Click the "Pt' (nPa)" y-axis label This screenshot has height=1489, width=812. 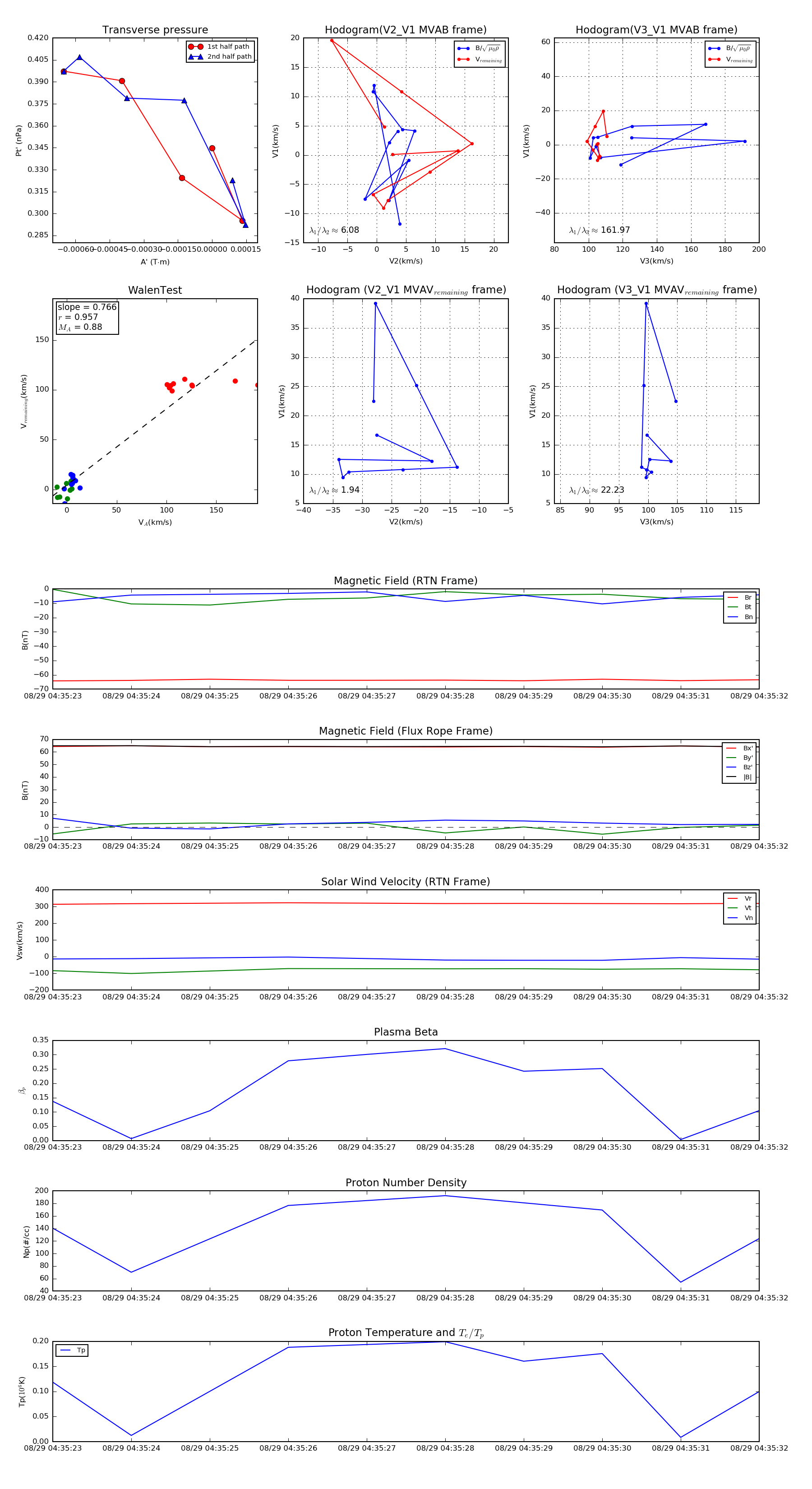point(18,140)
